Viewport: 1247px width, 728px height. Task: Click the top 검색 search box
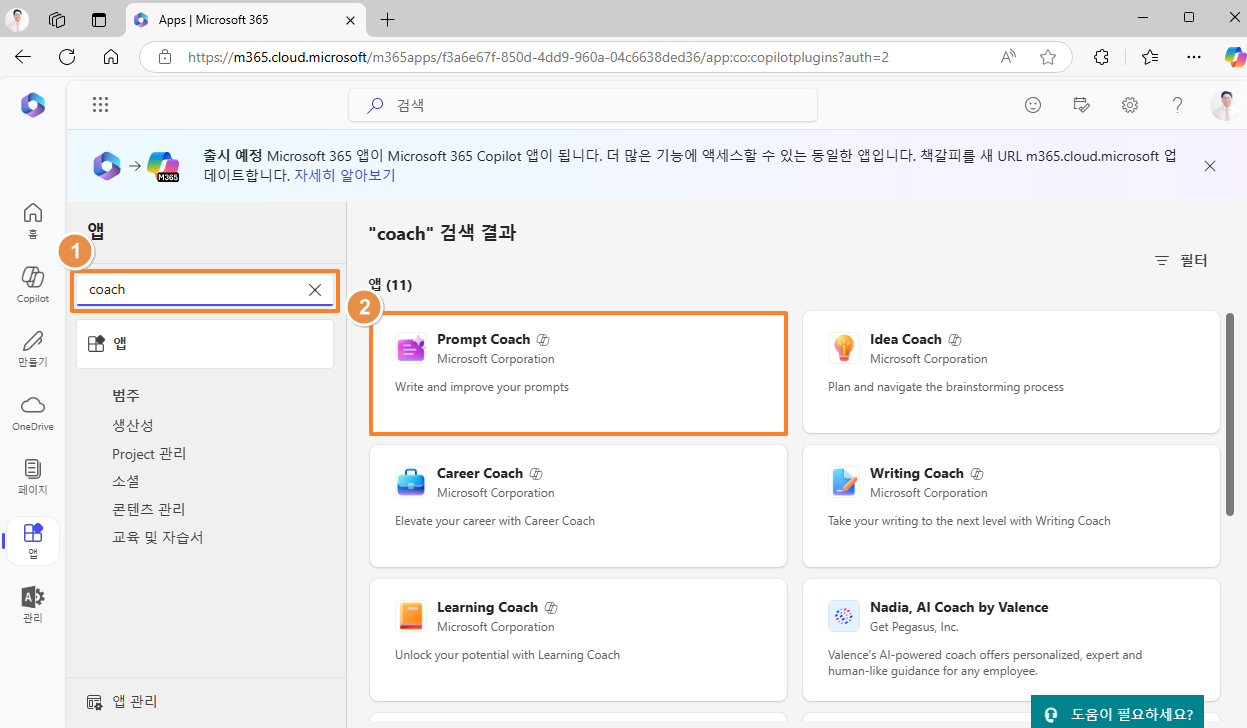(583, 105)
